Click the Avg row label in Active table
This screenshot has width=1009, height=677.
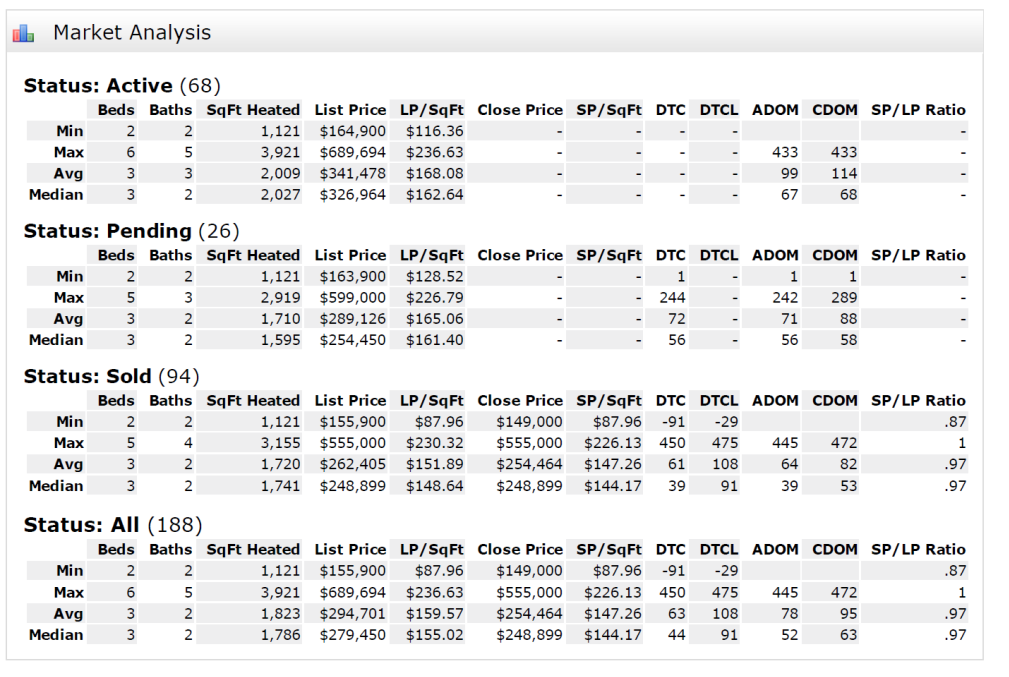(x=68, y=174)
